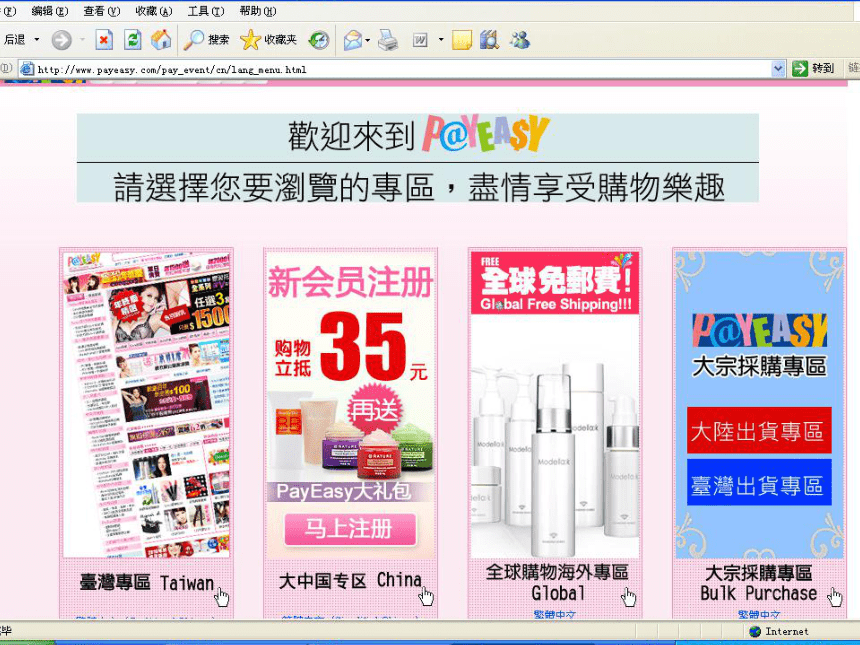Open the View (查看) menu
Viewport: 860px width, 645px height.
(x=102, y=11)
